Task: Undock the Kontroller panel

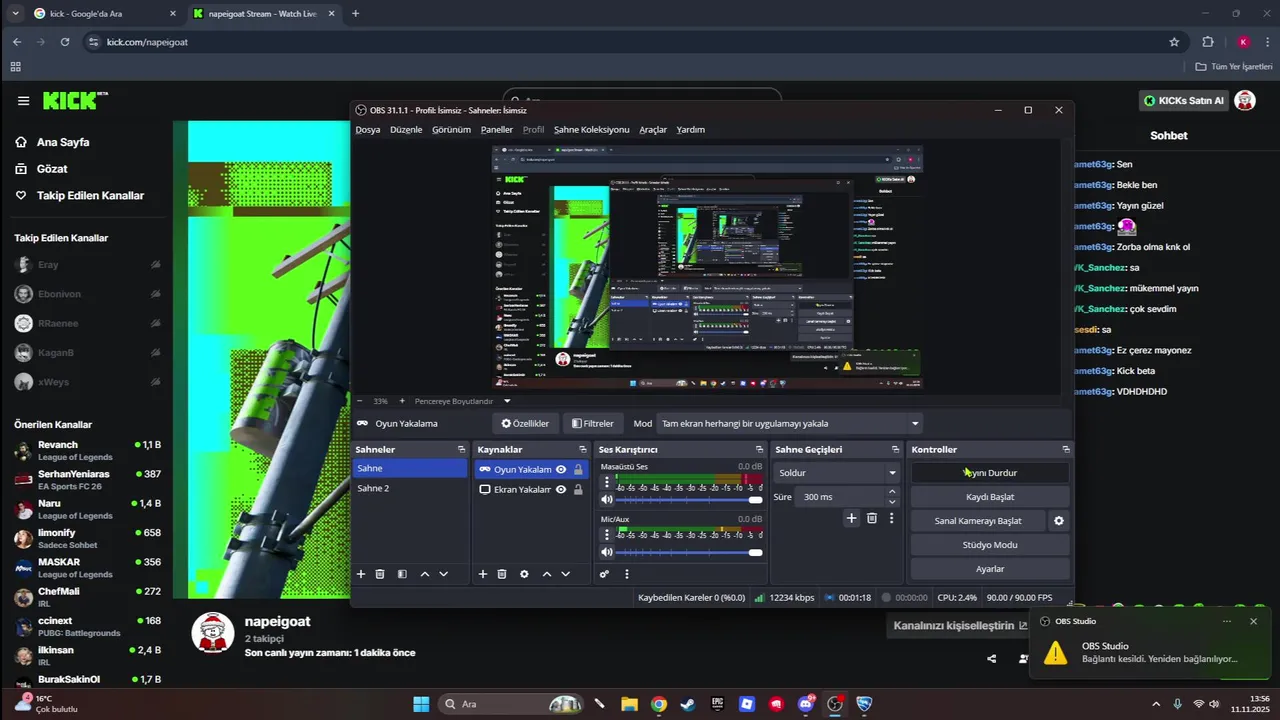Action: (x=1066, y=449)
